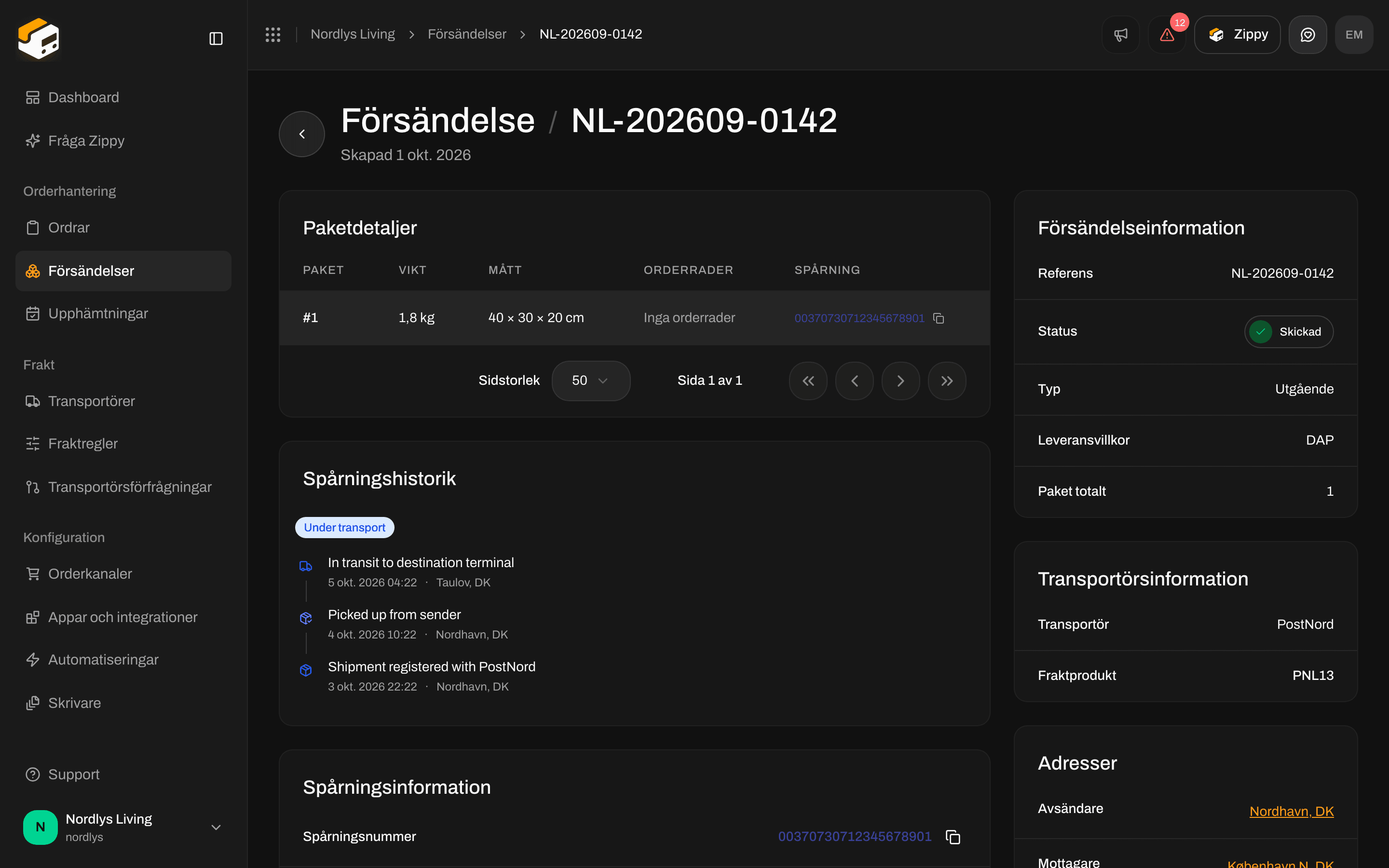Open Fråga Zippy in the sidebar

click(x=123, y=141)
